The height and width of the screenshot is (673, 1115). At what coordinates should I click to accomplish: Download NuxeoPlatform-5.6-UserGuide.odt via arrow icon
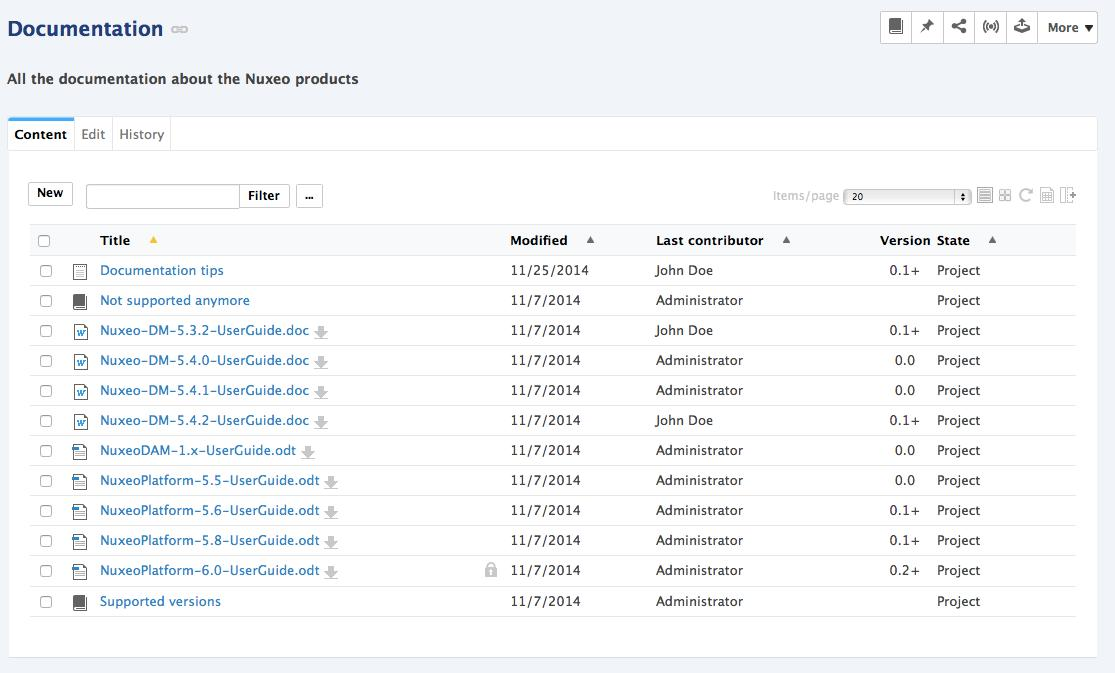point(331,512)
